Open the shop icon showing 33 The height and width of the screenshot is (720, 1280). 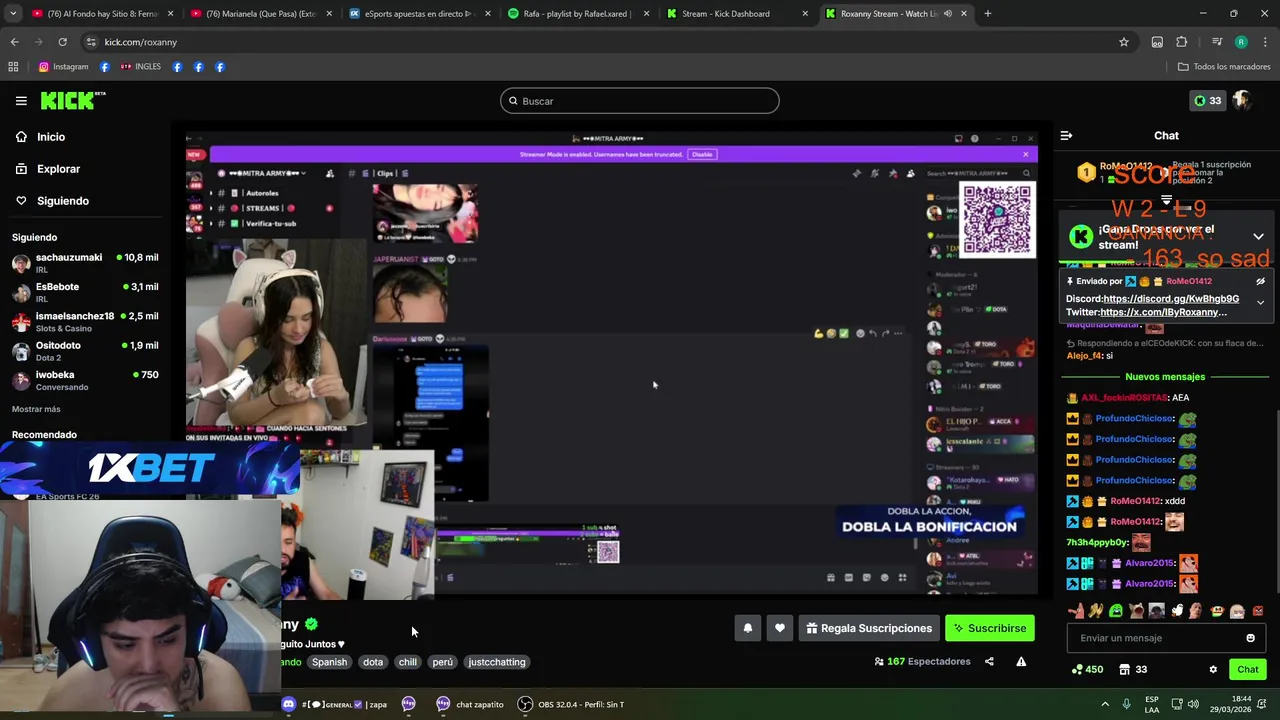point(1133,669)
